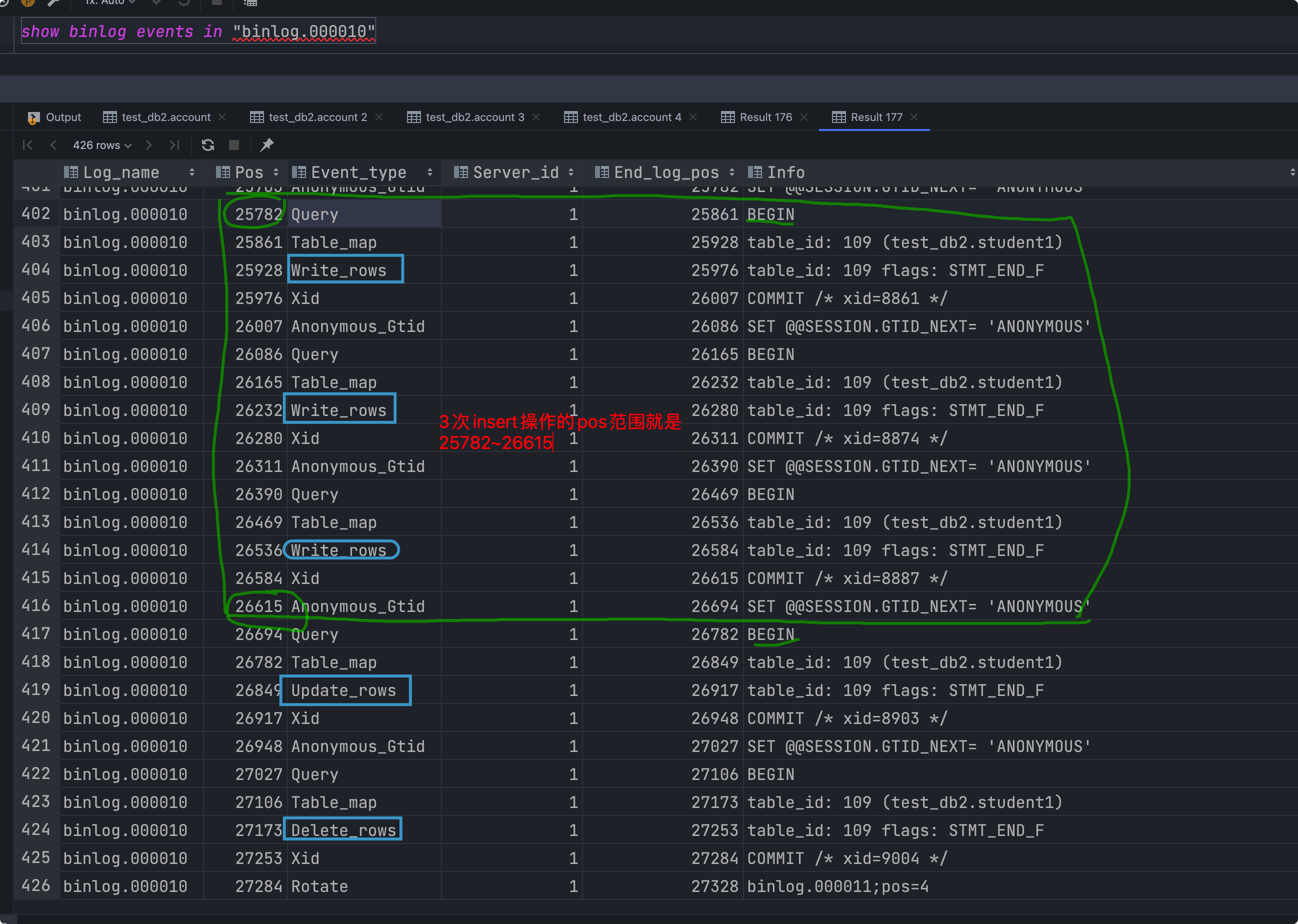1298x924 pixels.
Task: Sort by the End_log_pos column arrows
Action: click(x=732, y=172)
